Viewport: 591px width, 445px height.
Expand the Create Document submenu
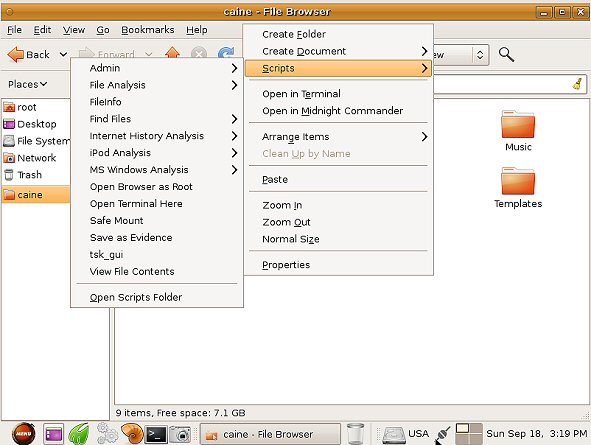point(338,51)
